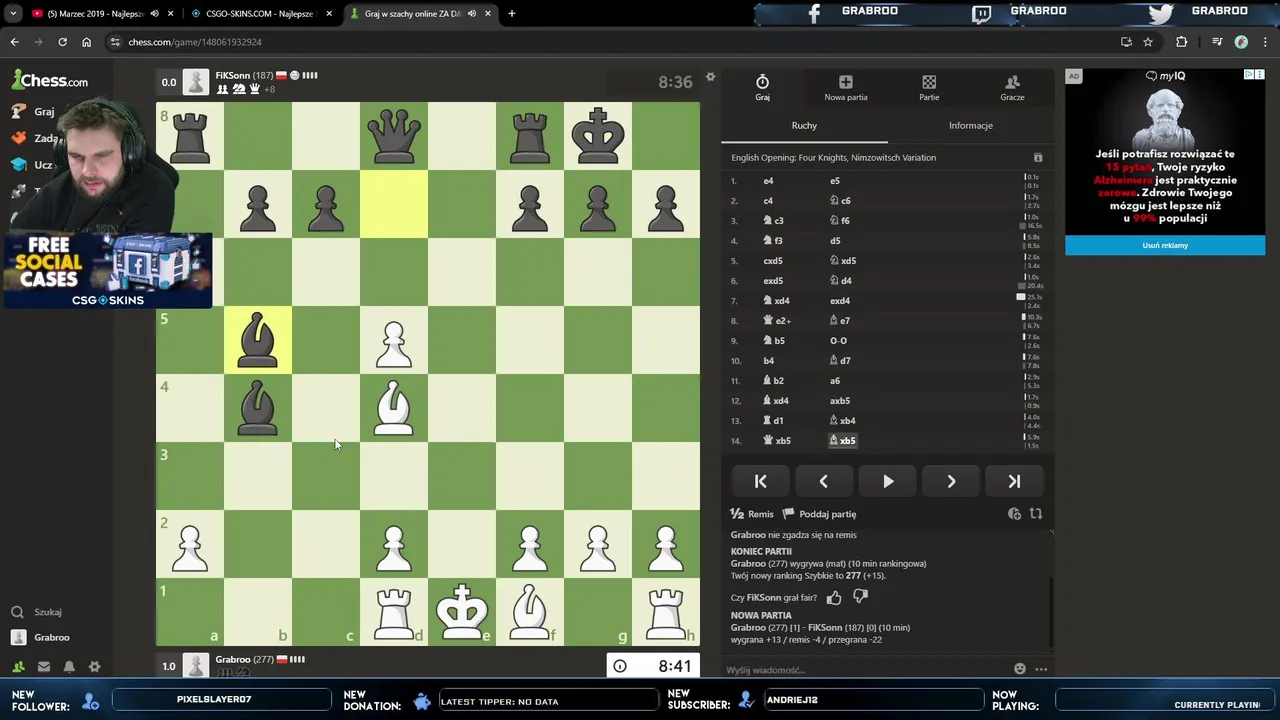Jump to first move of game
The image size is (1280, 720).
[760, 481]
